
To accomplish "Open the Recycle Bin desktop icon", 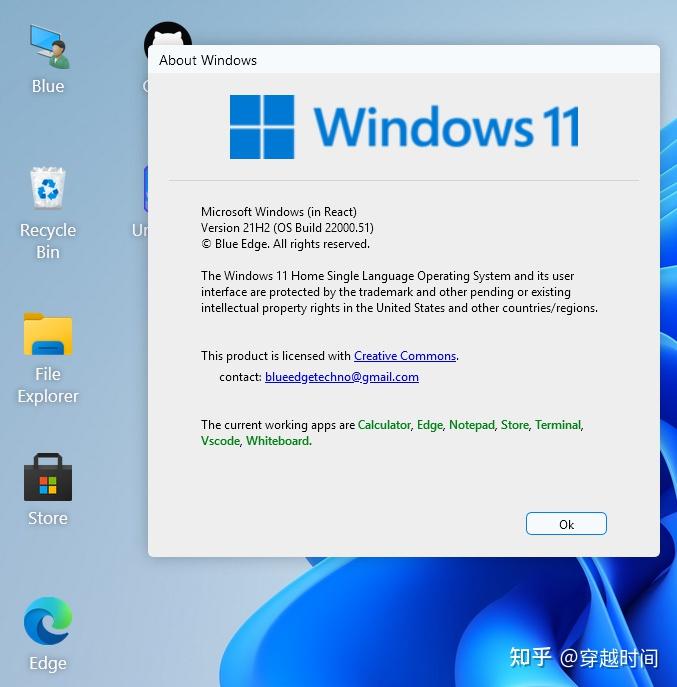I will 48,213.
